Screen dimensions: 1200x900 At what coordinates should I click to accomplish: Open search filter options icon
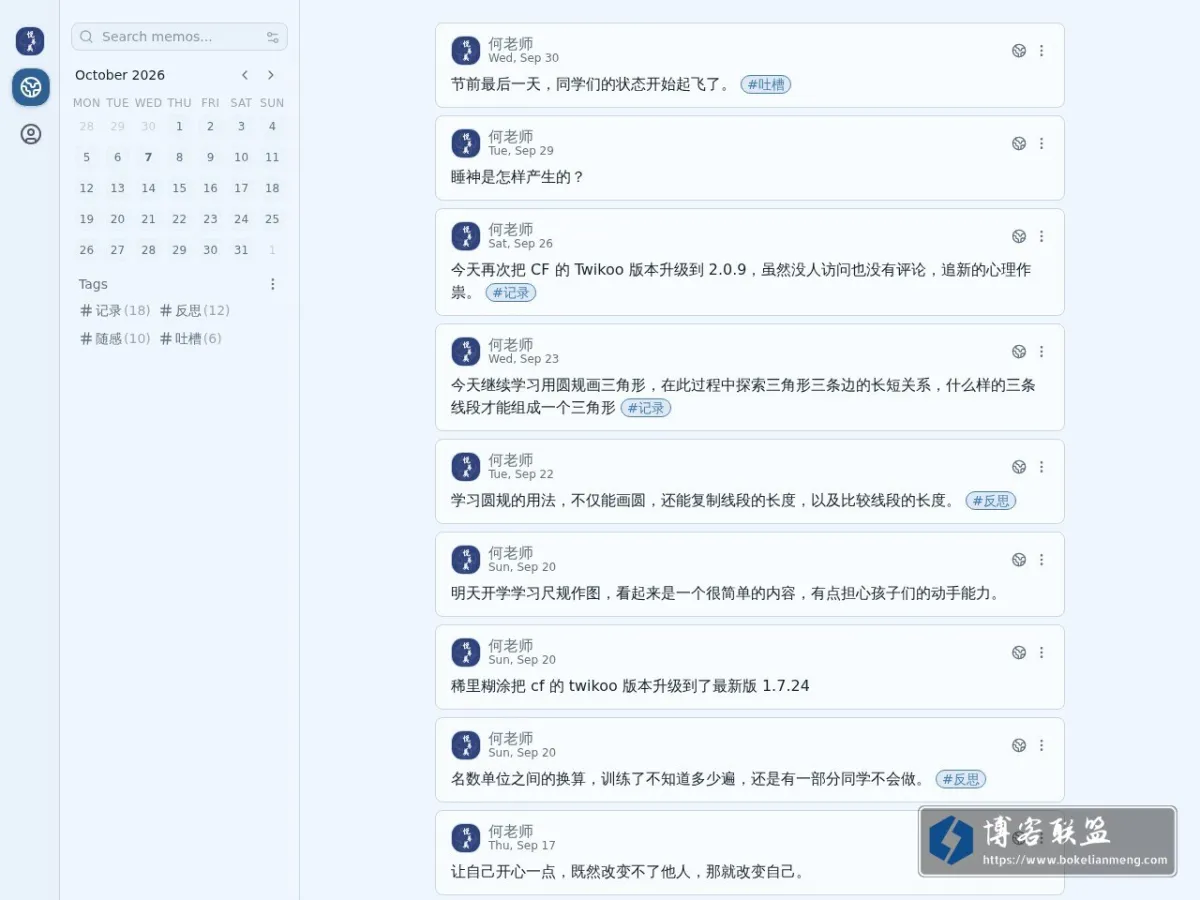272,37
